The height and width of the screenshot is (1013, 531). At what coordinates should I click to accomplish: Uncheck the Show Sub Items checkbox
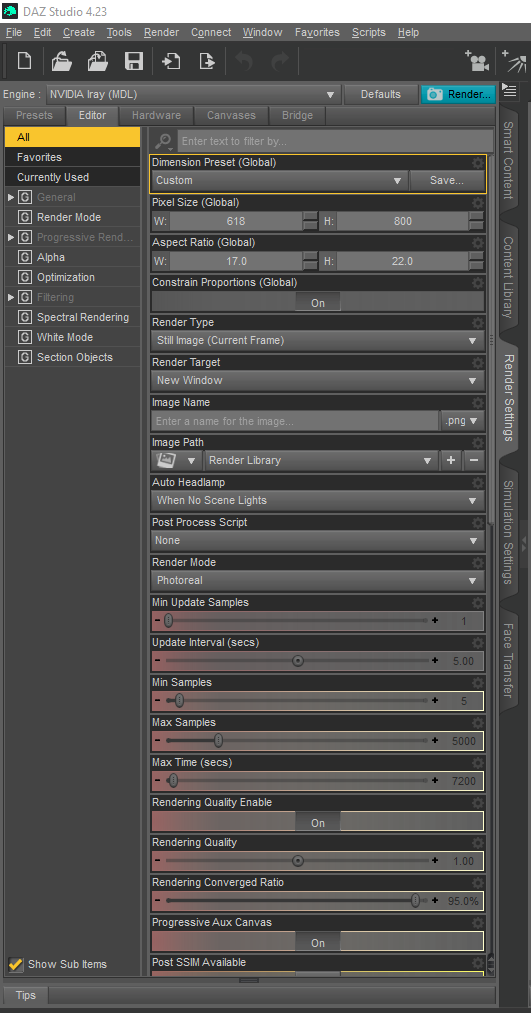coord(16,964)
